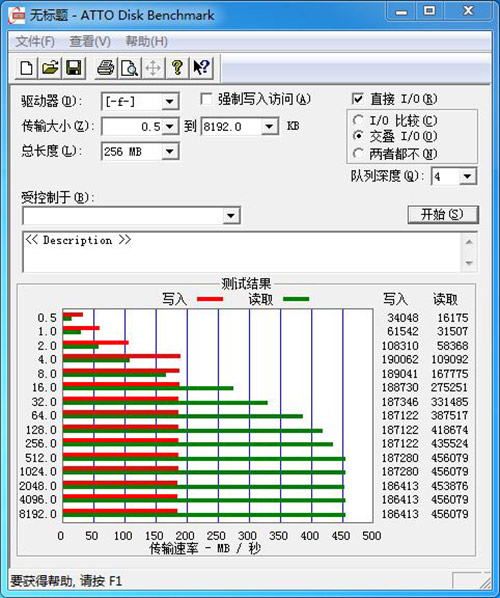This screenshot has width=500, height=598.
Task: Select the 两者都不(N) radio button
Action: 358,153
